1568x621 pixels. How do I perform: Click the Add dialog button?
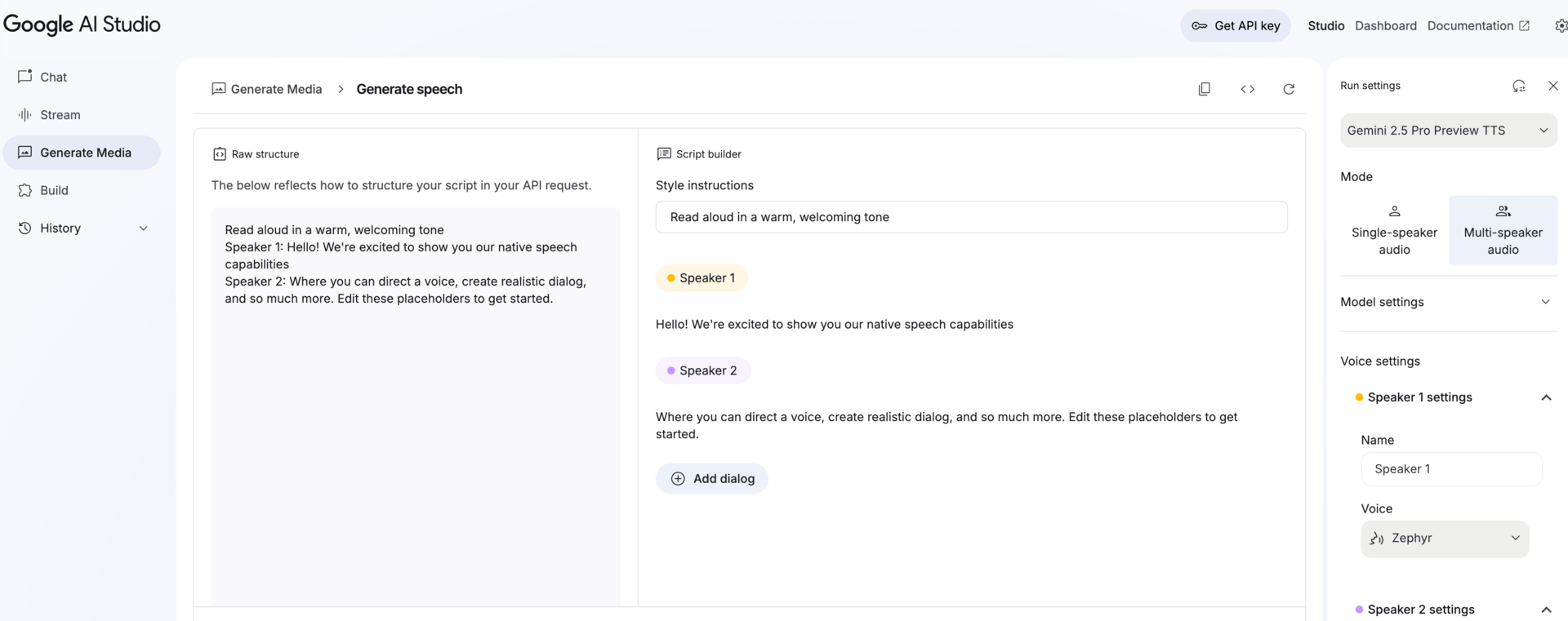[x=712, y=479]
